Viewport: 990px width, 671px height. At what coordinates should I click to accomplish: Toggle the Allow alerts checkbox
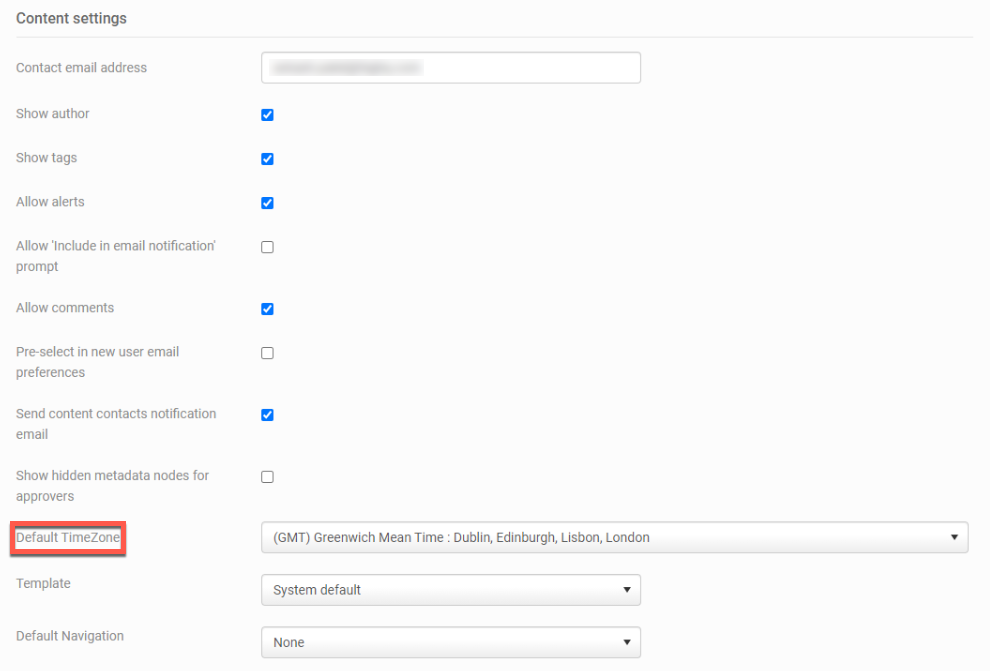267,203
